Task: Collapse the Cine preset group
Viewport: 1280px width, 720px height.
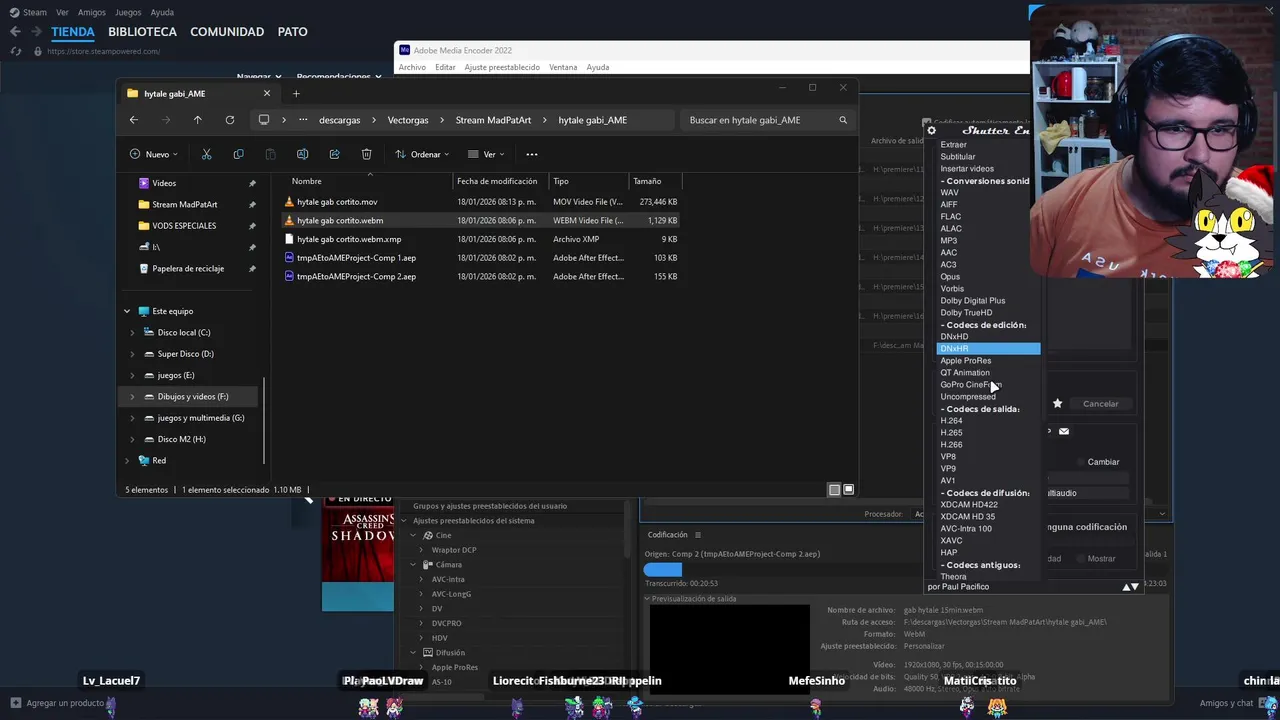Action: tap(413, 535)
